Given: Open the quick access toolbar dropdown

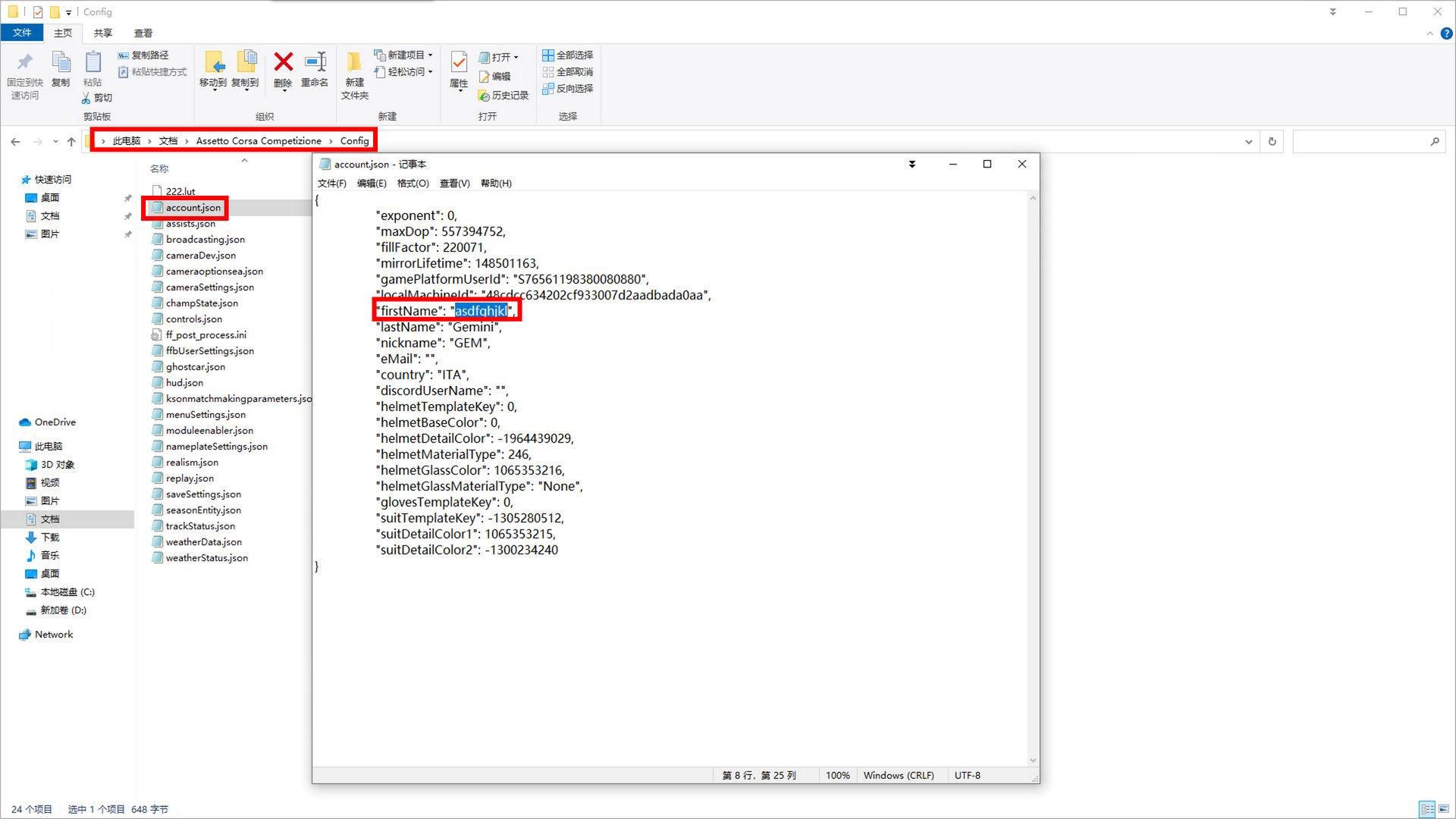Looking at the screenshot, I should tap(68, 12).
